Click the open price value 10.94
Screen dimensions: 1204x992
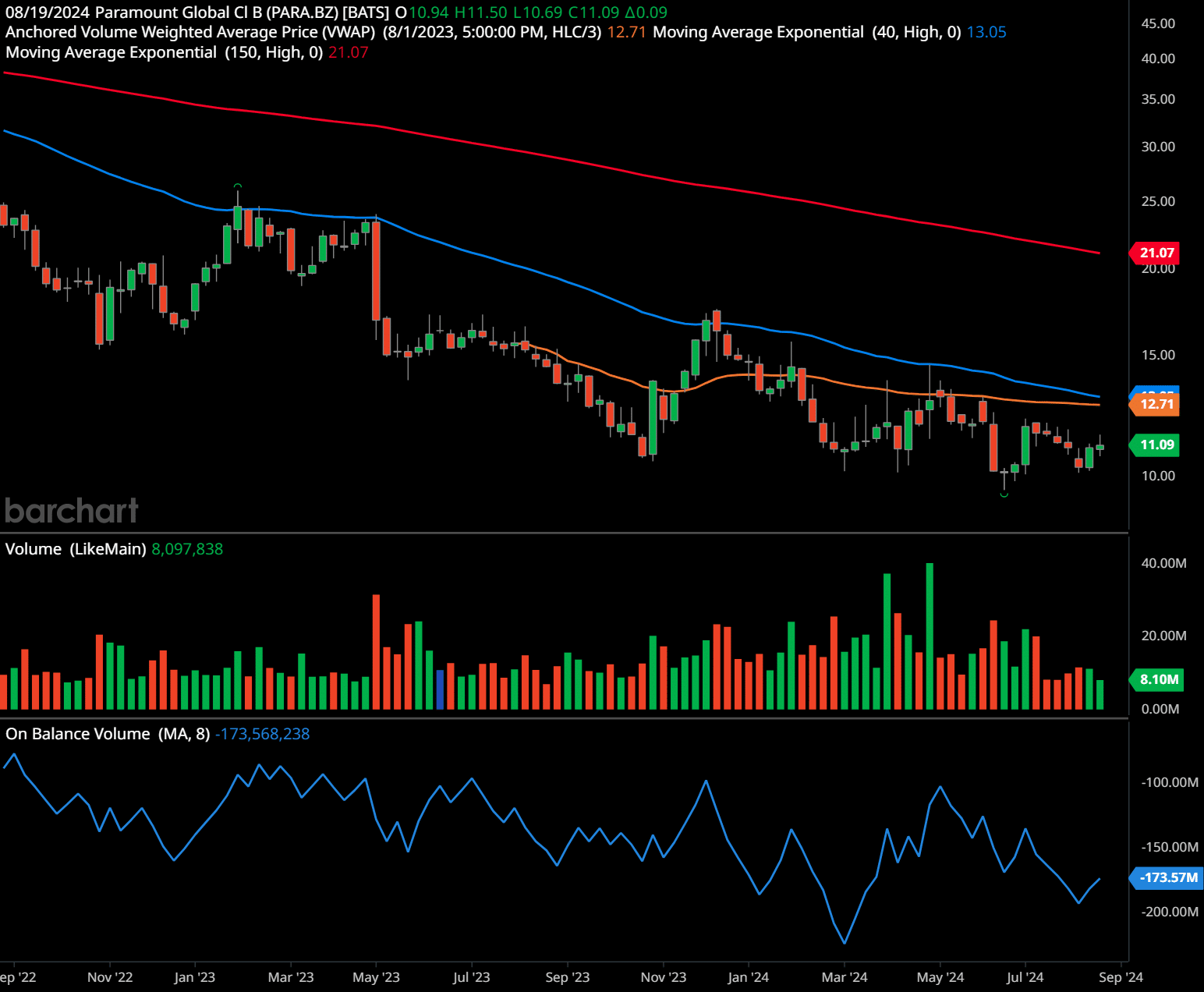[429, 12]
